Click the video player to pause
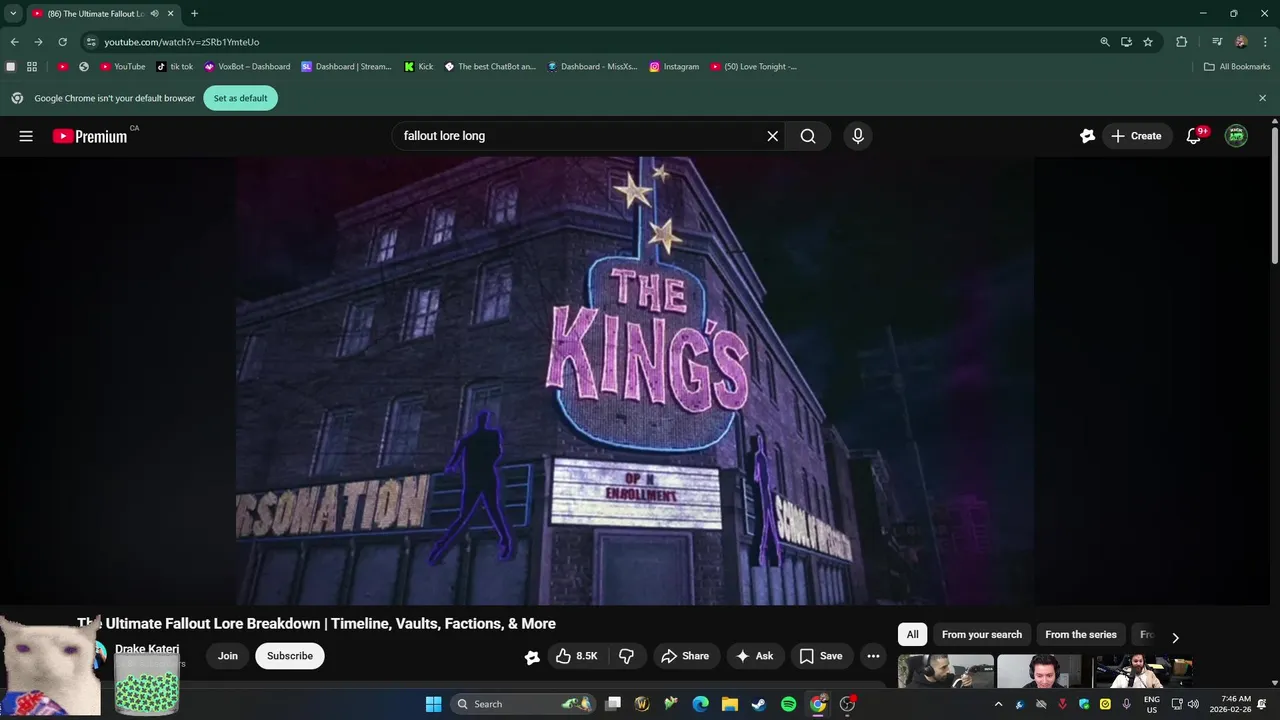 coord(635,380)
